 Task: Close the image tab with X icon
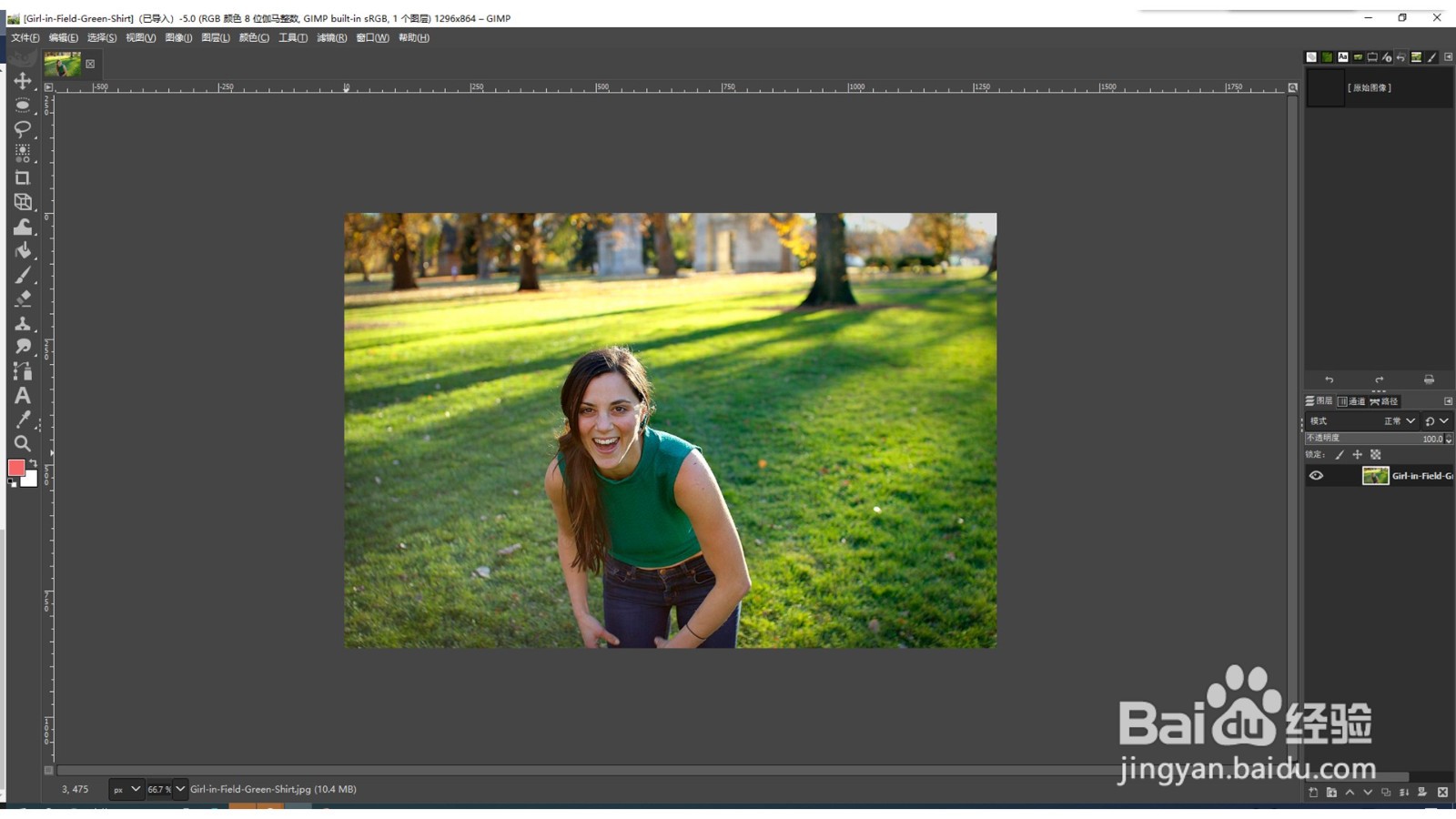(x=90, y=64)
